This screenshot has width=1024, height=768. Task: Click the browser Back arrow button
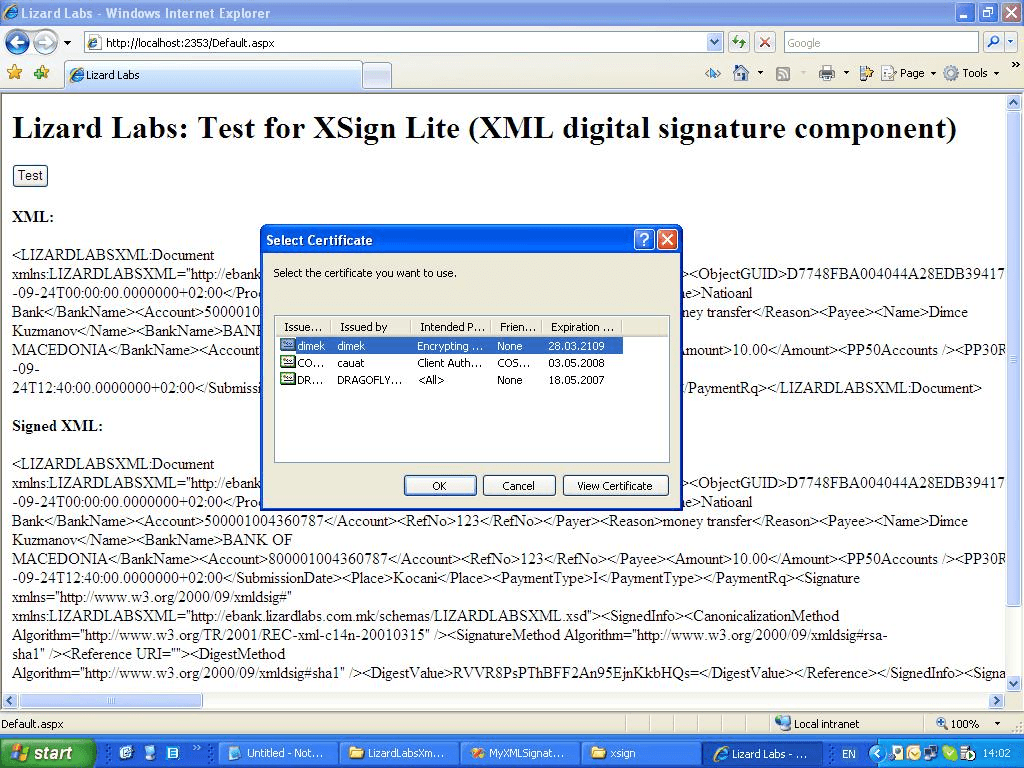tap(17, 42)
